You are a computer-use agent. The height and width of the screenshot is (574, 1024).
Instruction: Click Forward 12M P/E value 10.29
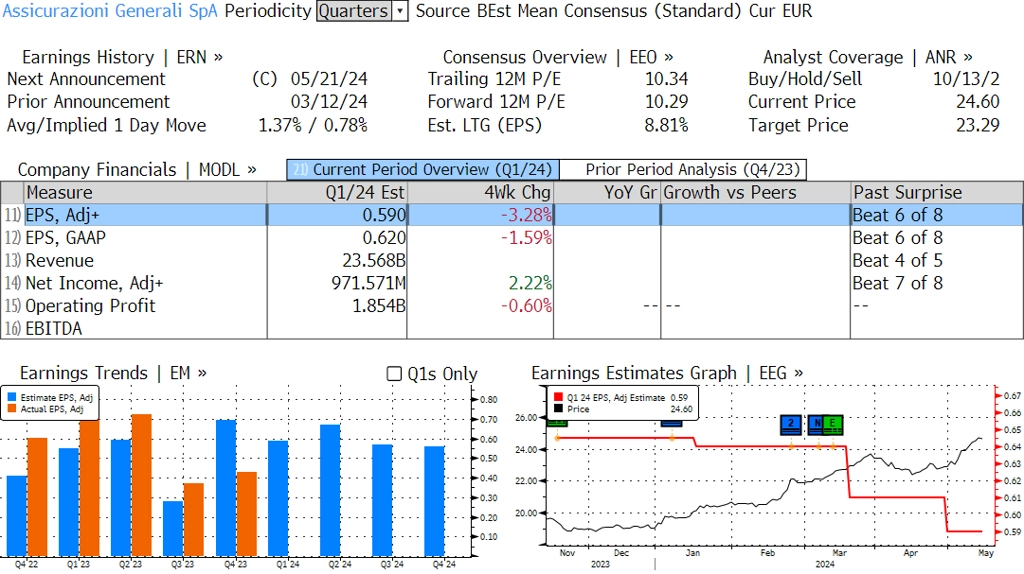pyautogui.click(x=667, y=102)
